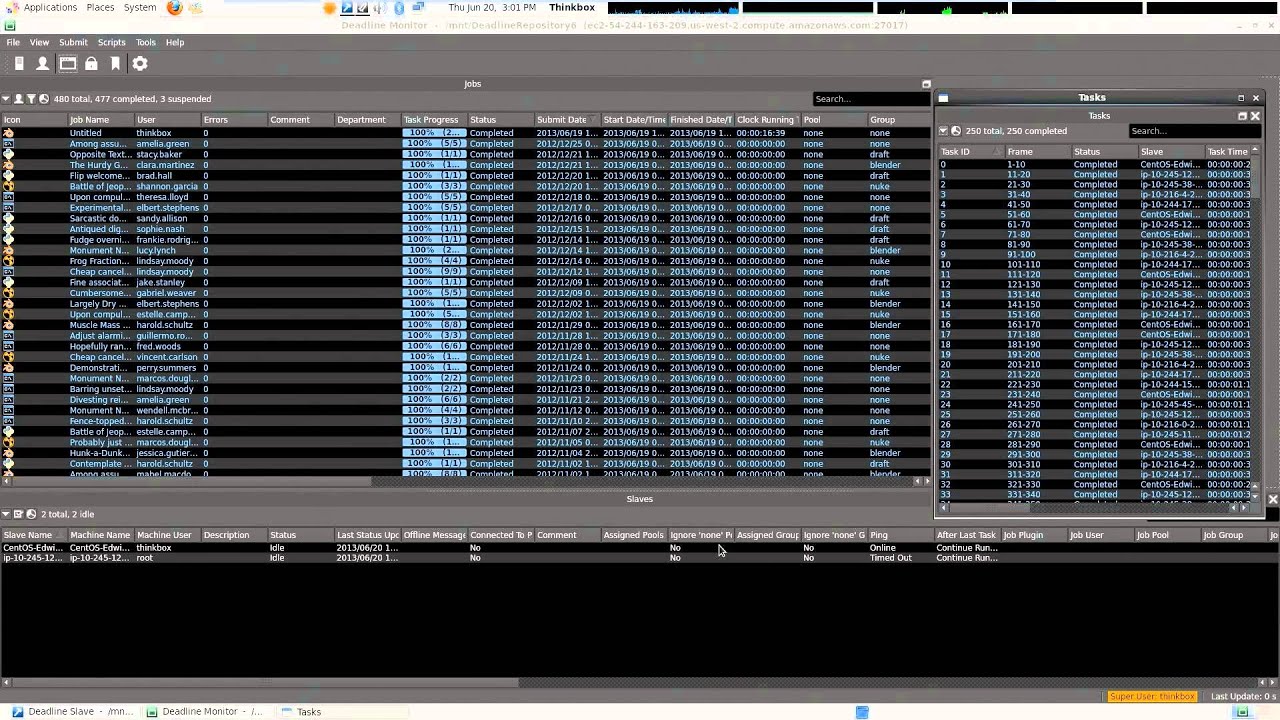Click the edit icon in Slaves panel
The height and width of the screenshot is (720, 1280).
pyautogui.click(x=18, y=514)
